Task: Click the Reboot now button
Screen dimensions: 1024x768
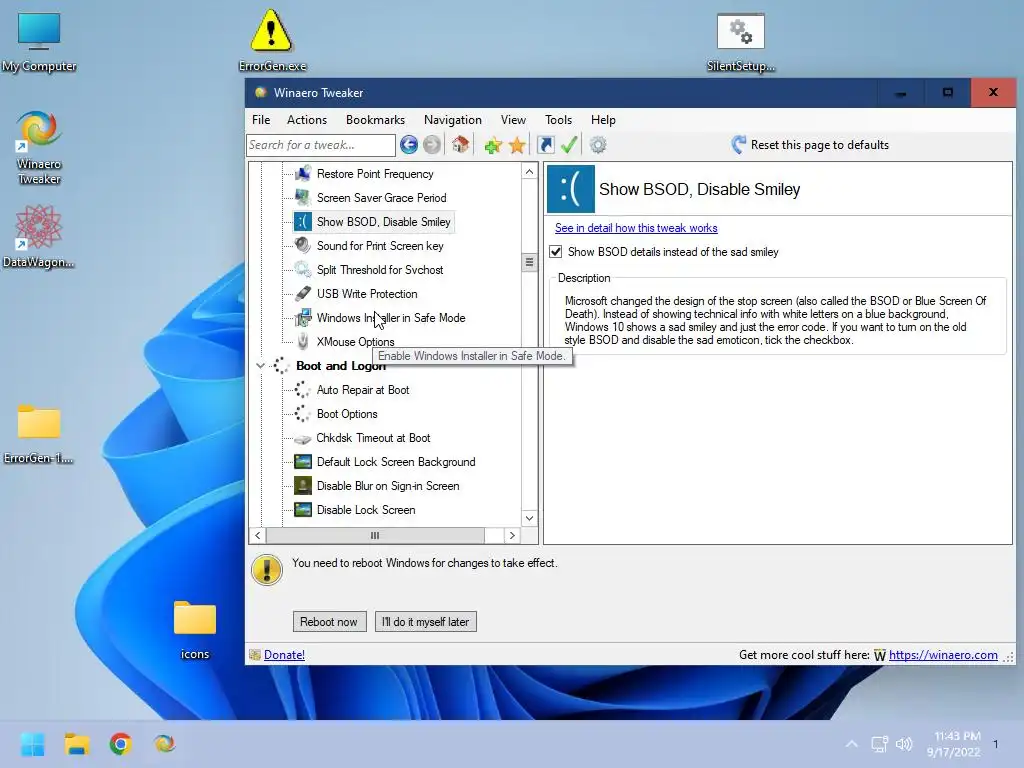Action: pyautogui.click(x=329, y=622)
